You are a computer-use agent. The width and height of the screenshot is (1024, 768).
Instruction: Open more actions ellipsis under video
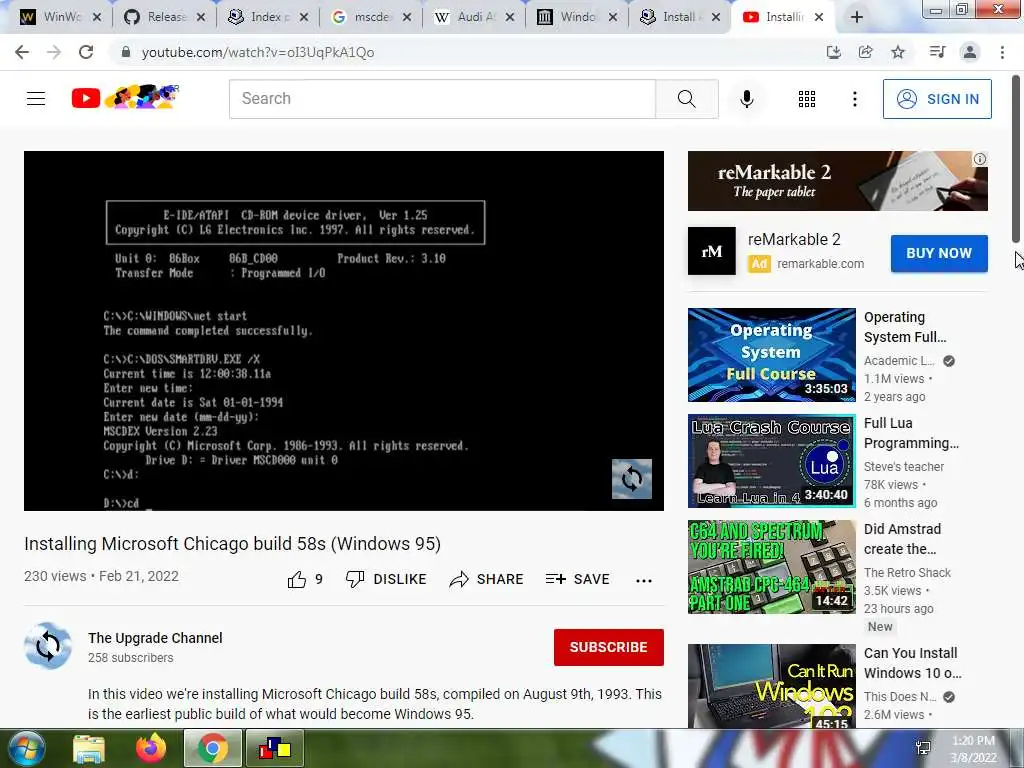click(x=644, y=581)
